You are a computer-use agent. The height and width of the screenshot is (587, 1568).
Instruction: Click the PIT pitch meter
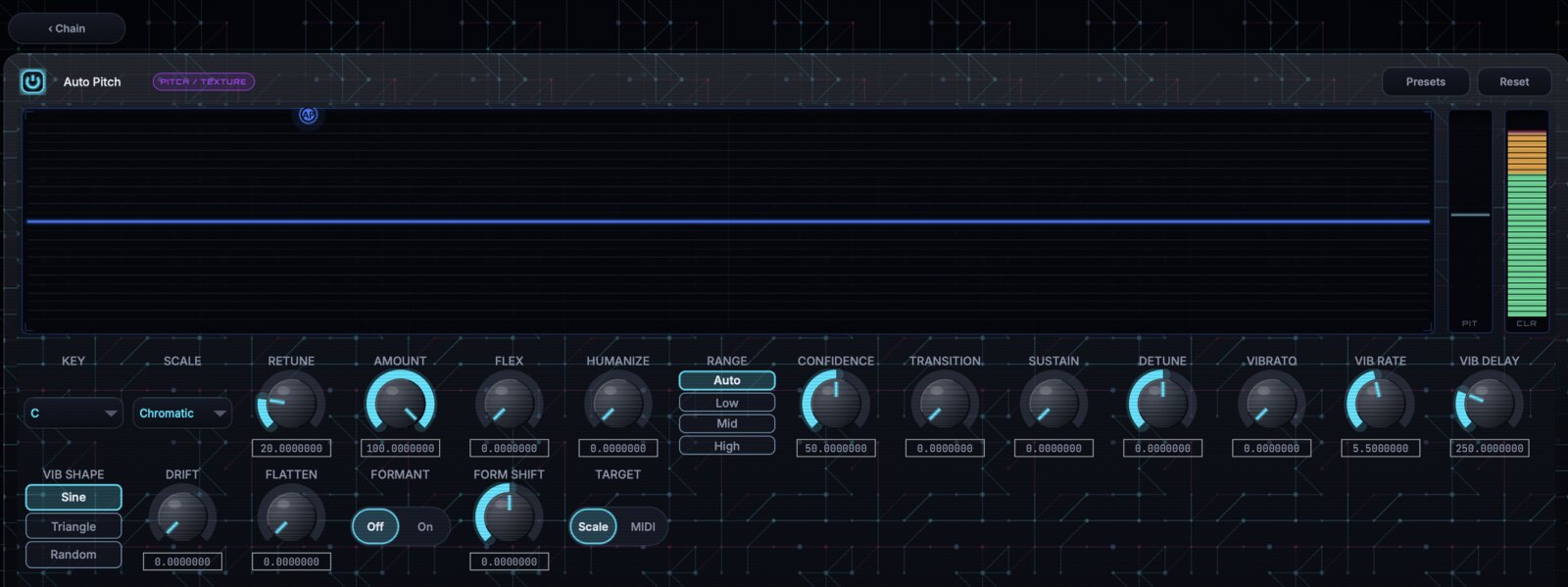click(1470, 220)
